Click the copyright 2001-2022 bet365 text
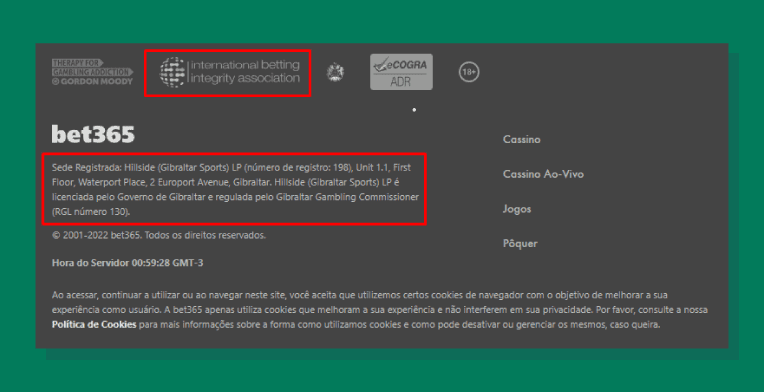This screenshot has width=764, height=392. 159,235
